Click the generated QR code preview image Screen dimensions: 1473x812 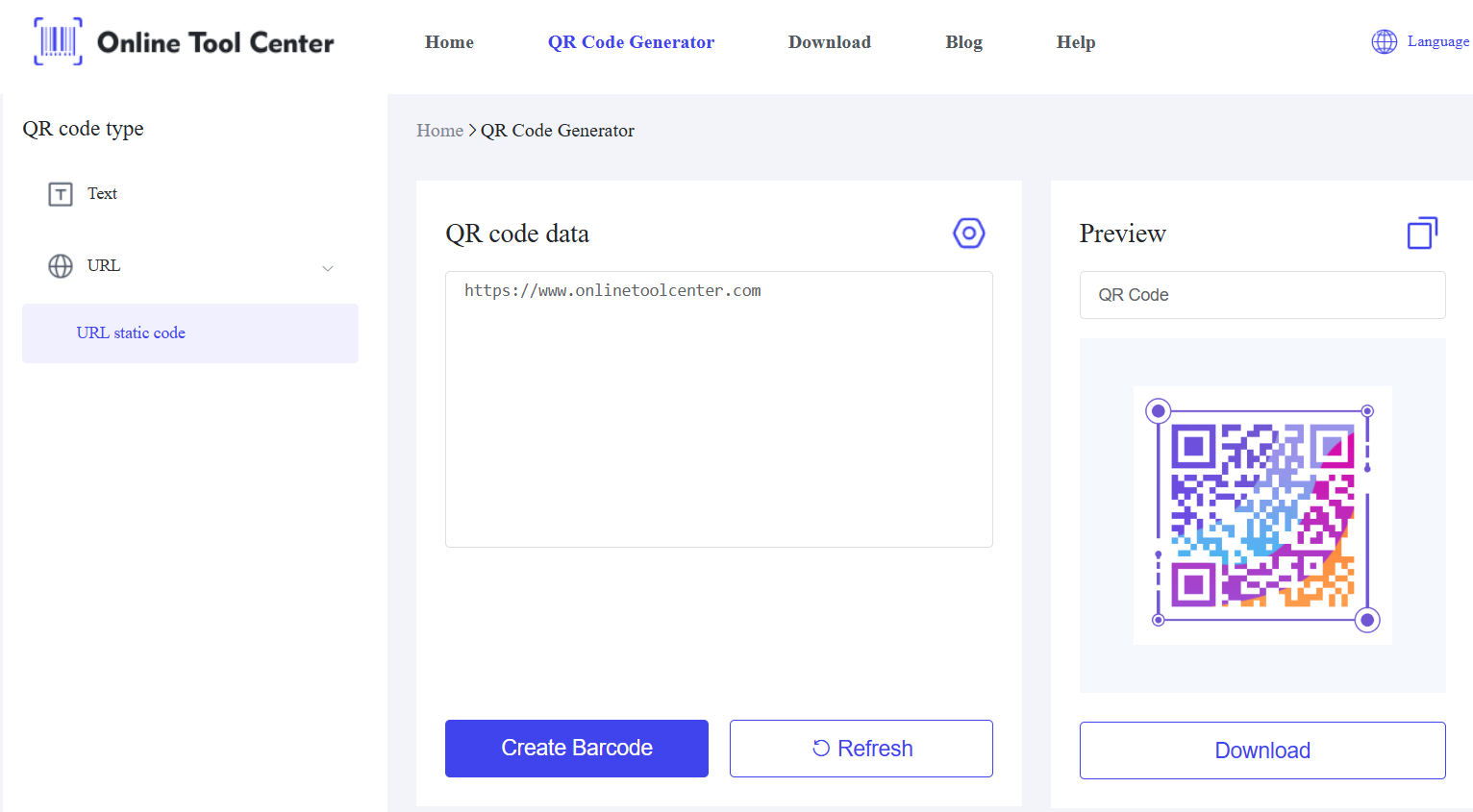1262,515
